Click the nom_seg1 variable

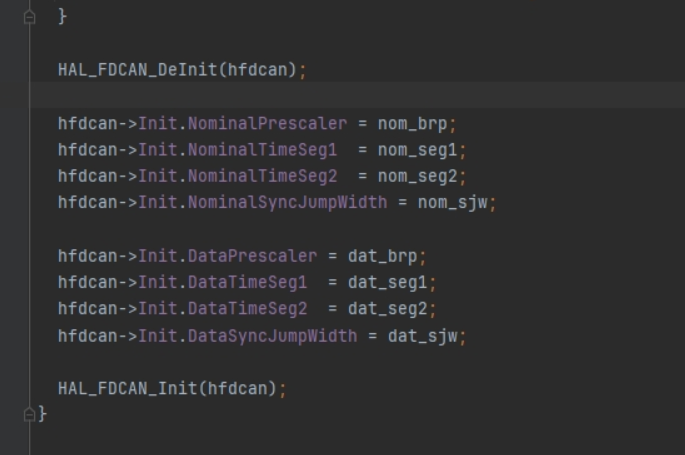[417, 151]
